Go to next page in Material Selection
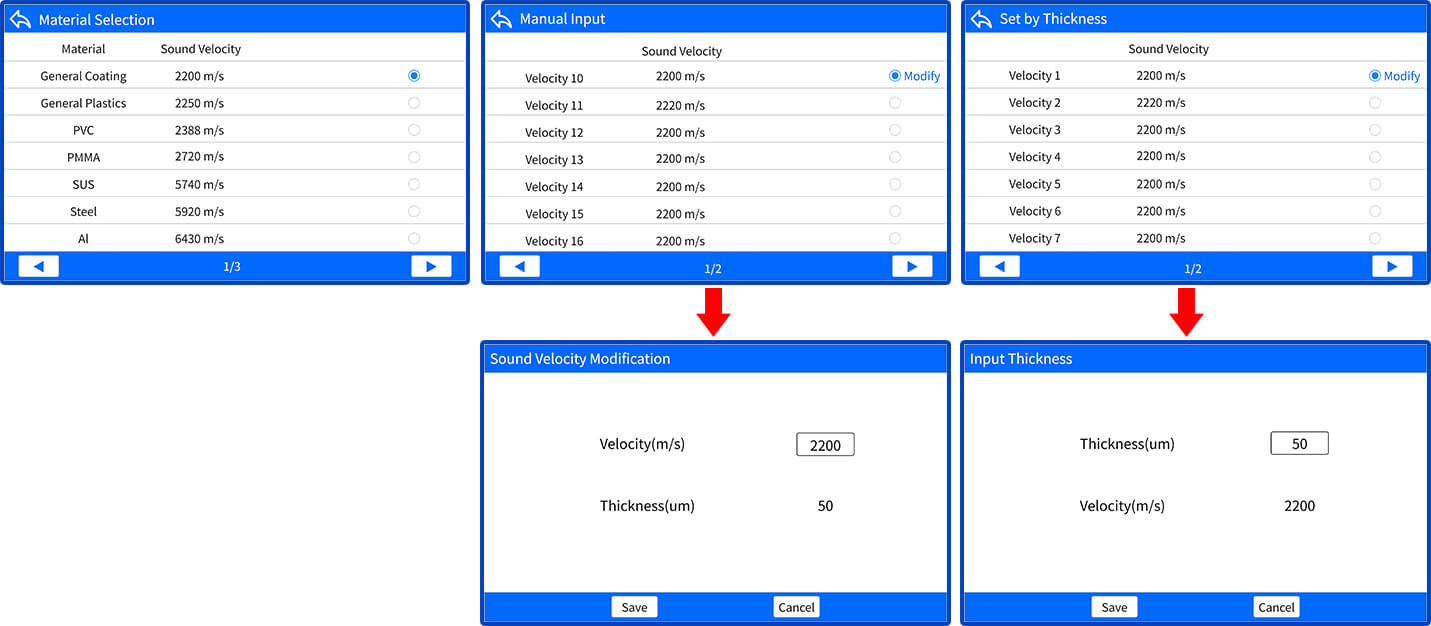The image size is (1431, 626). pos(431,266)
